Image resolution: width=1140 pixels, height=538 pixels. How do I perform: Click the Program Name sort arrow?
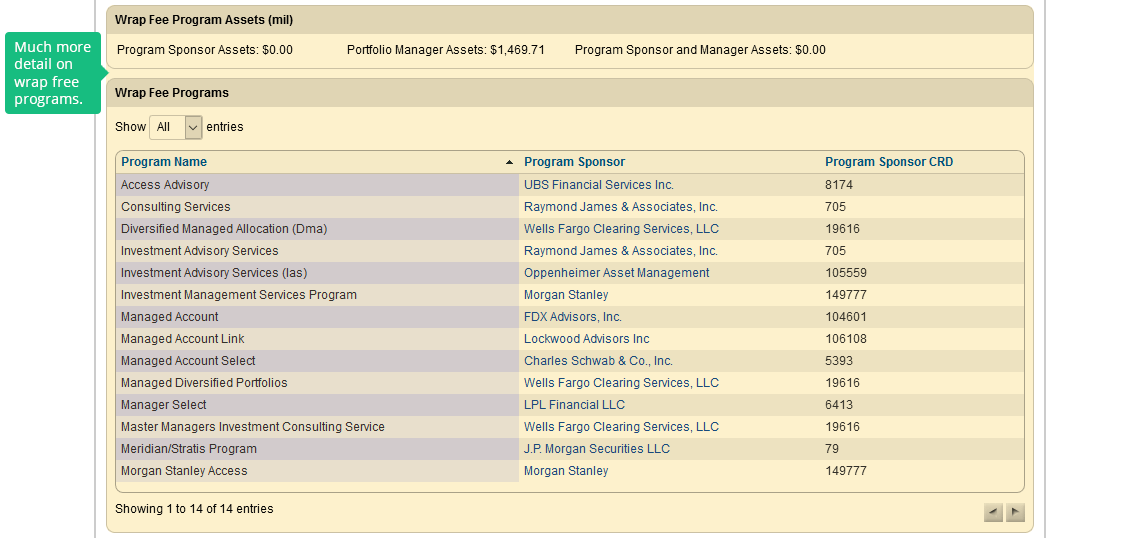click(509, 162)
